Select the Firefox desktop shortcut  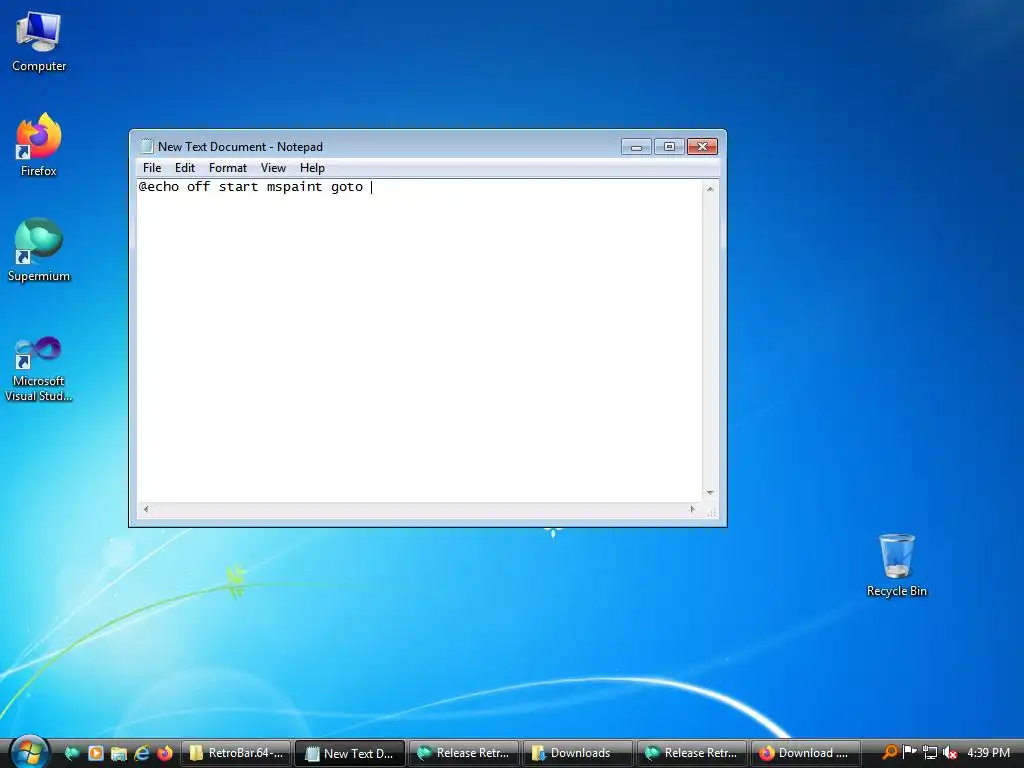(39, 145)
